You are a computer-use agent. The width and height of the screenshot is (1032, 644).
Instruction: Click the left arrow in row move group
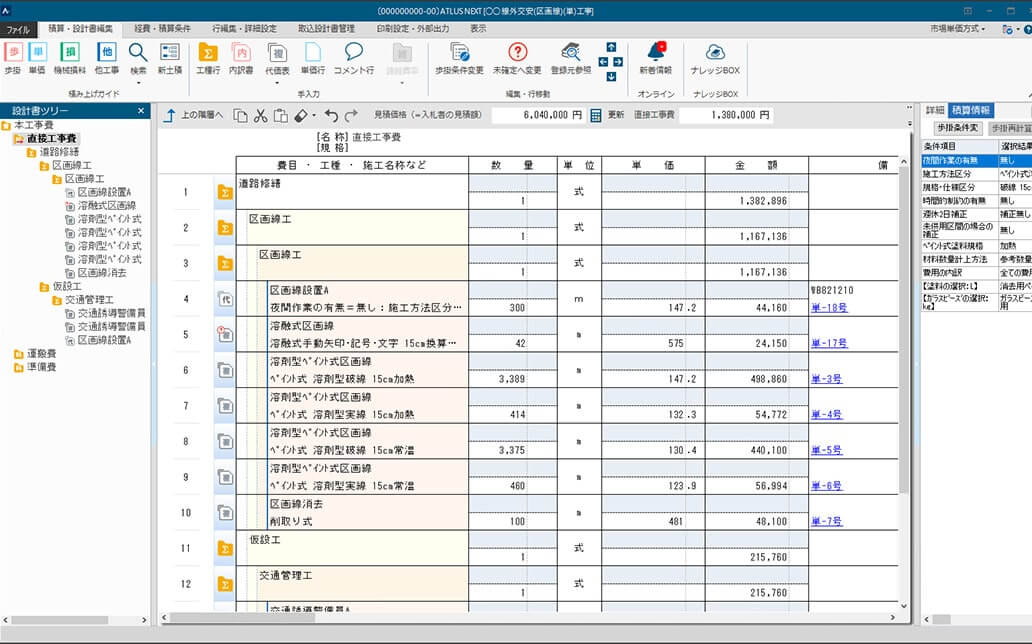(603, 62)
